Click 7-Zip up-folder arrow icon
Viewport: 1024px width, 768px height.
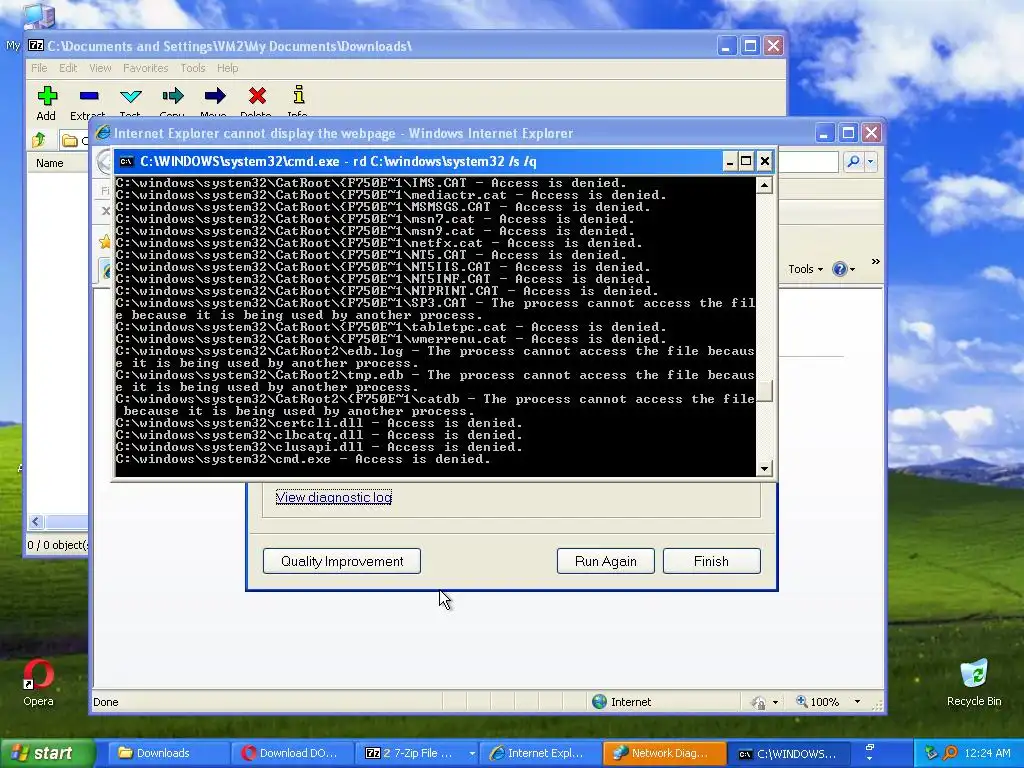click(x=39, y=140)
